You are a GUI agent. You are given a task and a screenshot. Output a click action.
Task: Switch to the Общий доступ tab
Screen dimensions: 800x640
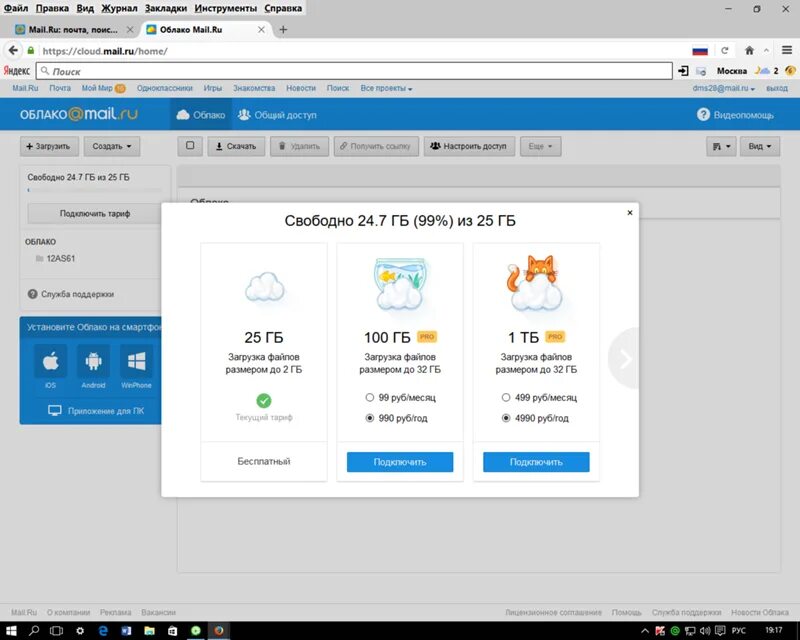click(278, 115)
